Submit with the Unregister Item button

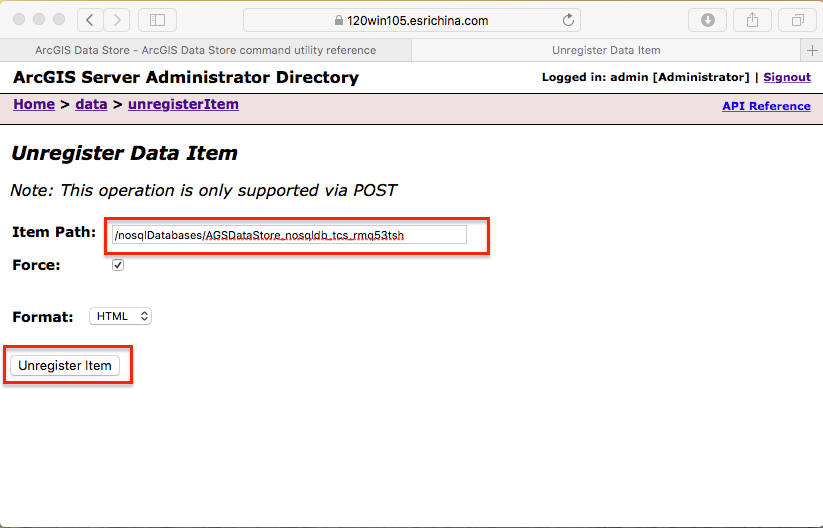point(65,365)
